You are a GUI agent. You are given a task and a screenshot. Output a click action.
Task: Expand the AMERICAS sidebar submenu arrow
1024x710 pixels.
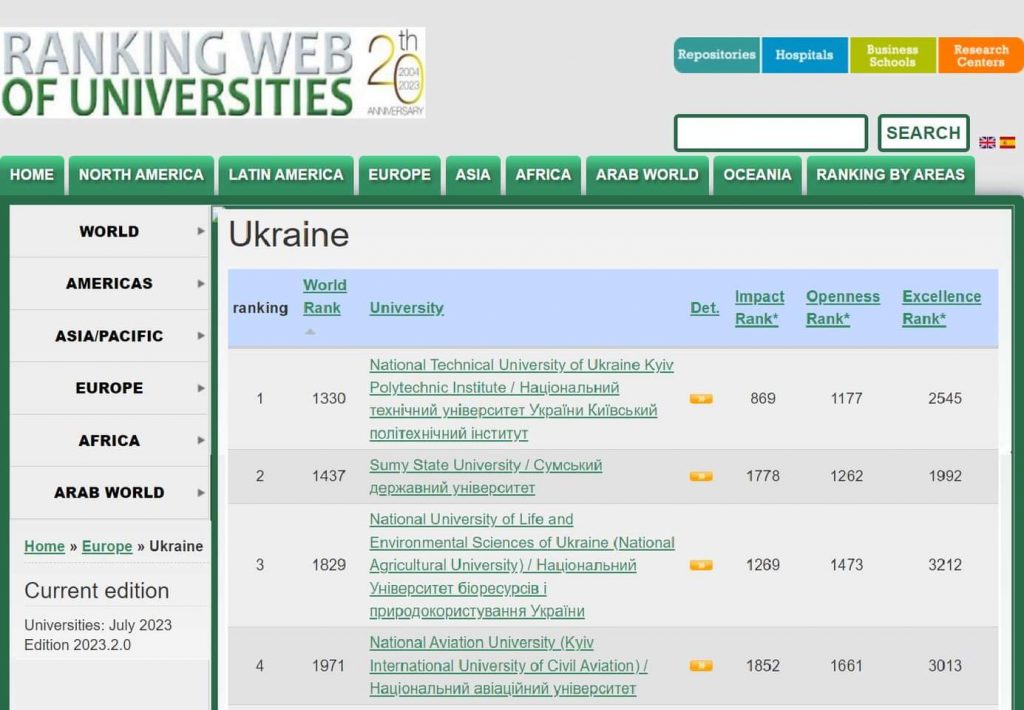(201, 283)
